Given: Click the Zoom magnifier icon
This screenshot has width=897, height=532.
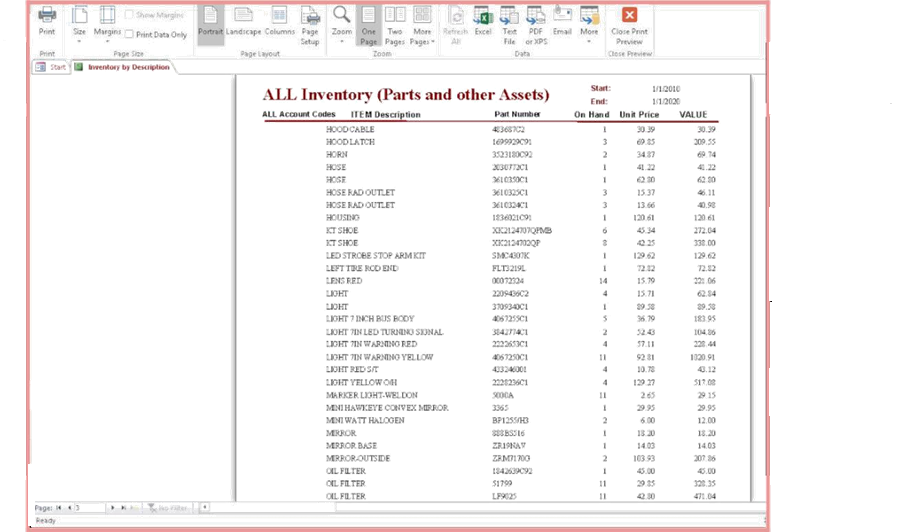Looking at the screenshot, I should [x=342, y=15].
